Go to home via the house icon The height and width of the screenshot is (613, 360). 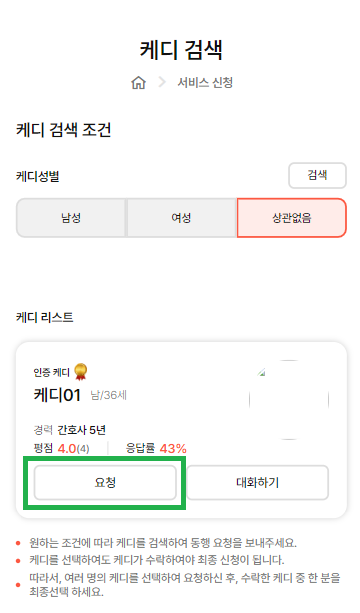pos(138,82)
